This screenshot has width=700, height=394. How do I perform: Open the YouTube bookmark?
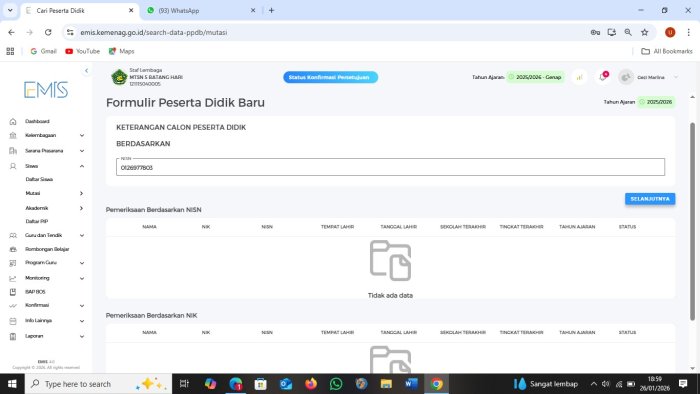pos(83,51)
